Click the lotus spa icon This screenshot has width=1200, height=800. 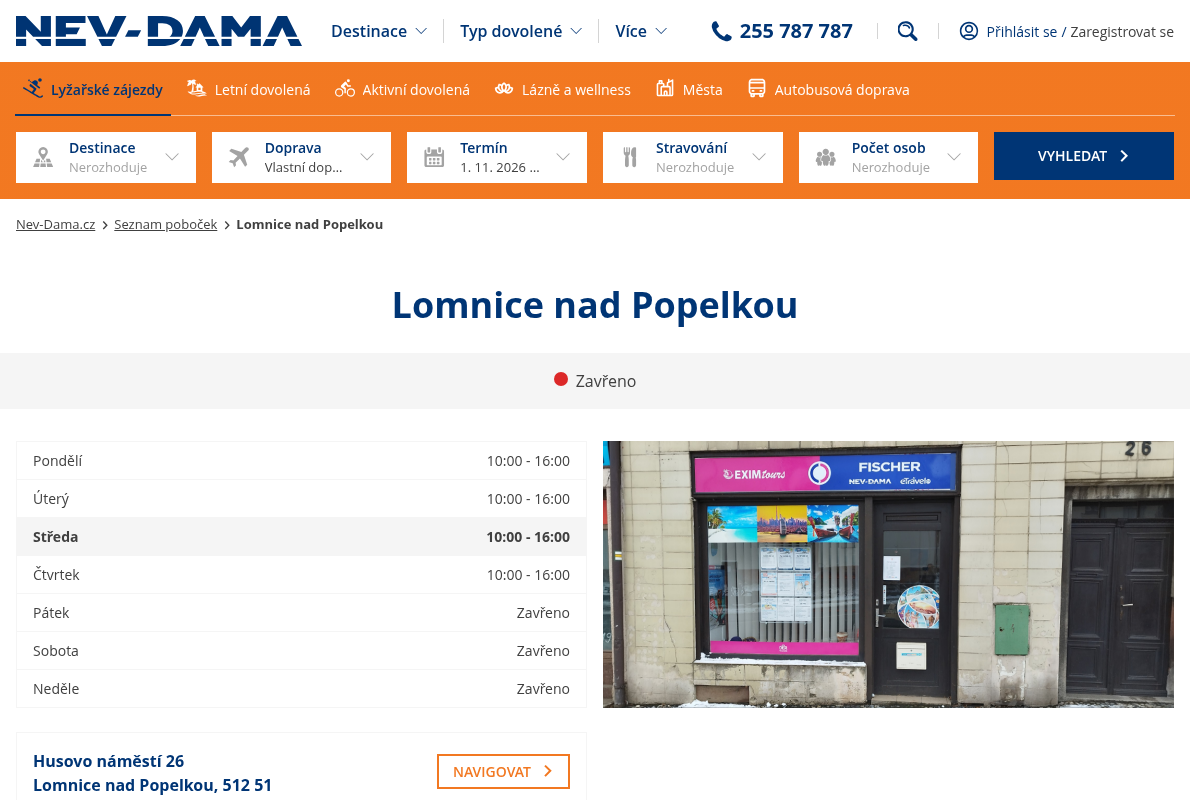pyautogui.click(x=504, y=89)
